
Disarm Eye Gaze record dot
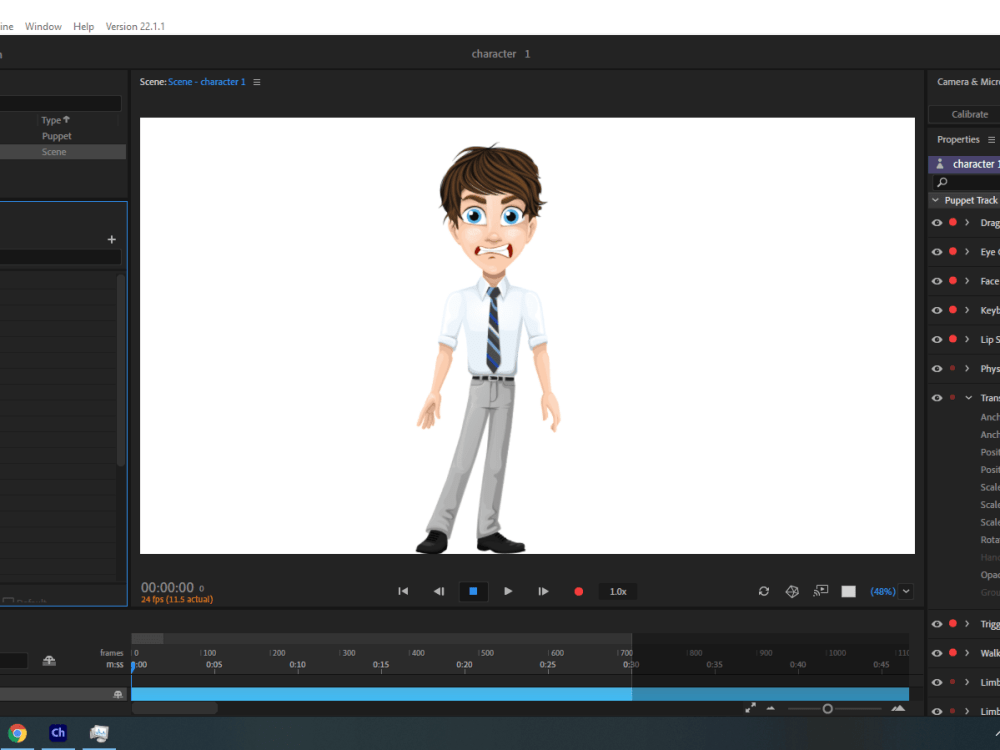click(953, 252)
